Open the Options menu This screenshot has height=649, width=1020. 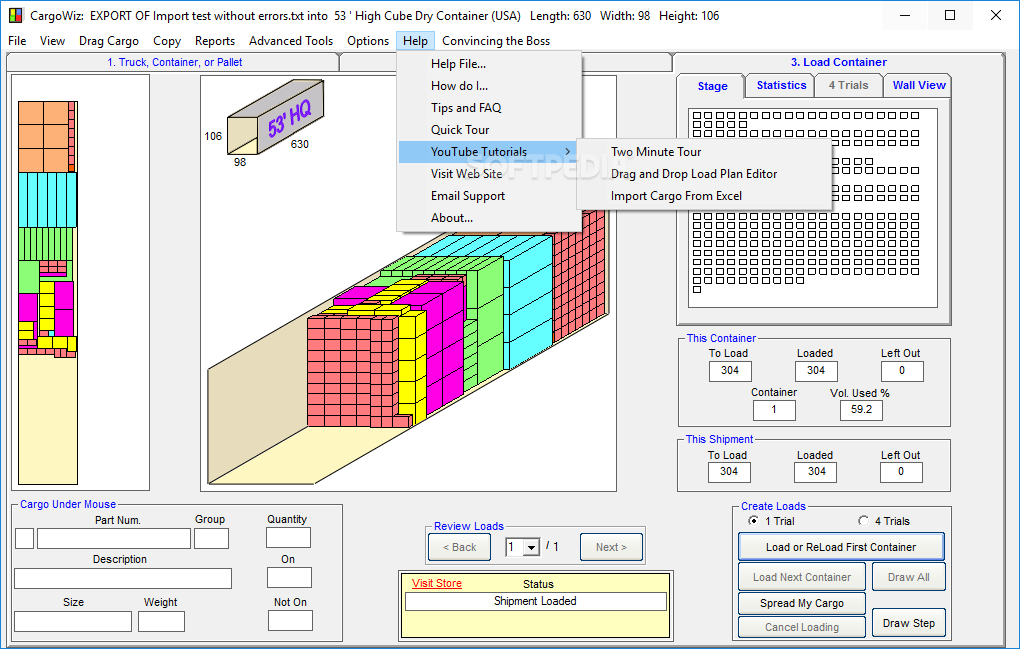[368, 41]
